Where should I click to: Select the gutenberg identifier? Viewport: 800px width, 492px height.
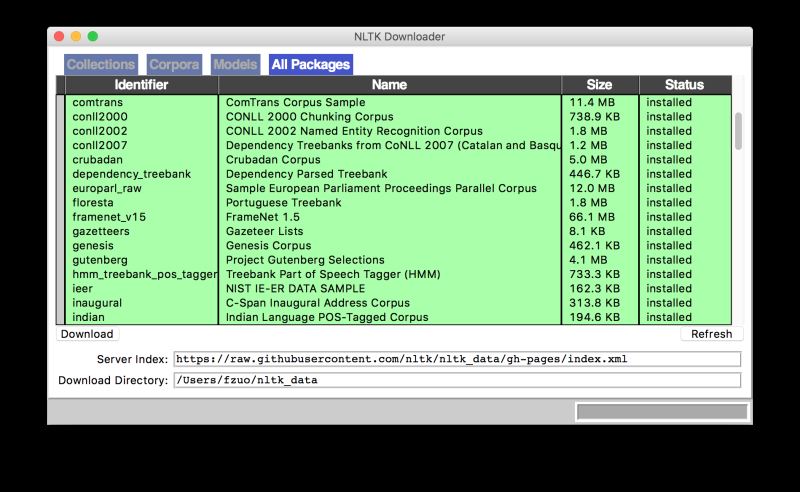(100, 260)
